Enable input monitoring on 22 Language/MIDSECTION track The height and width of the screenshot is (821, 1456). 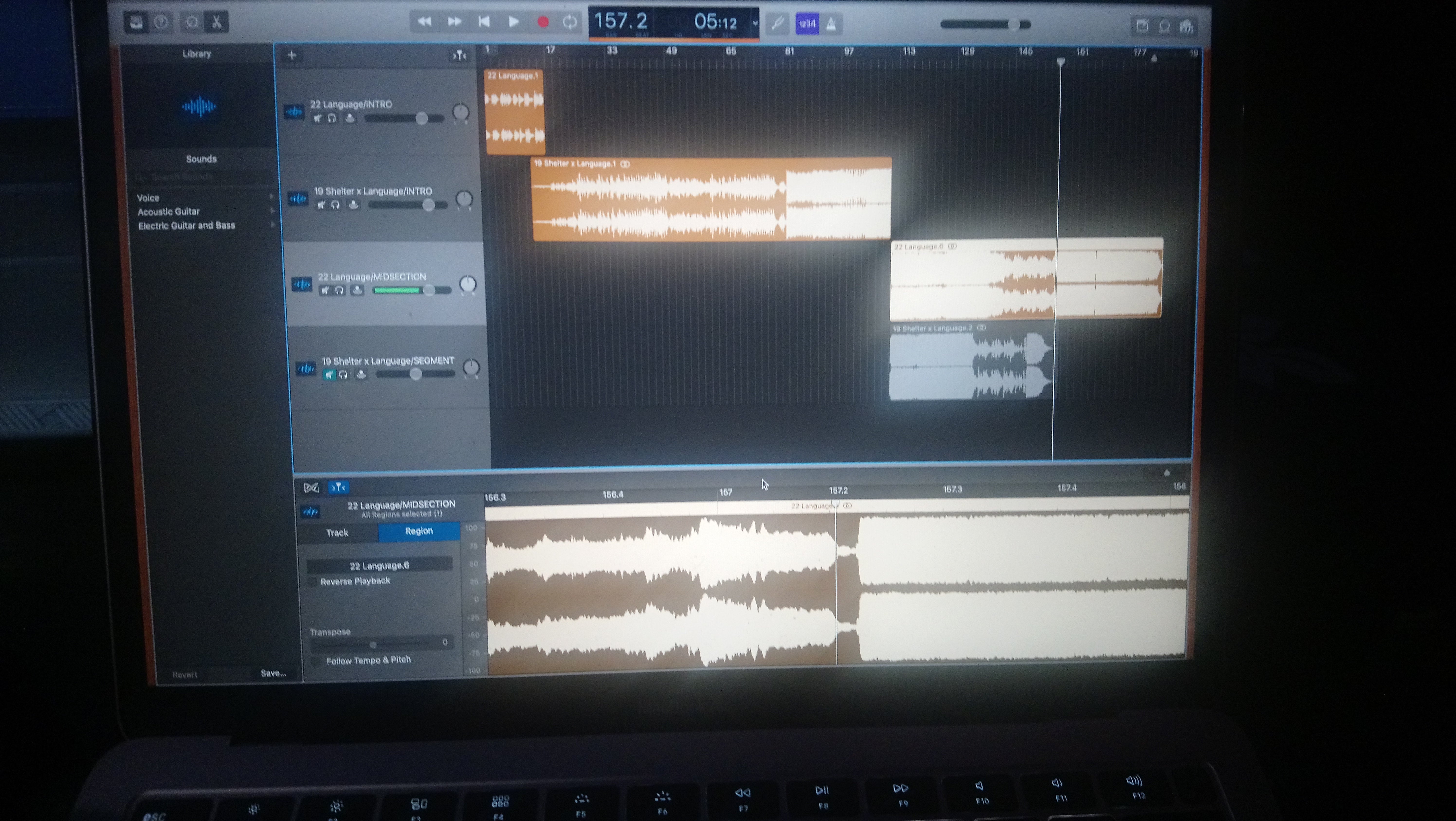357,290
